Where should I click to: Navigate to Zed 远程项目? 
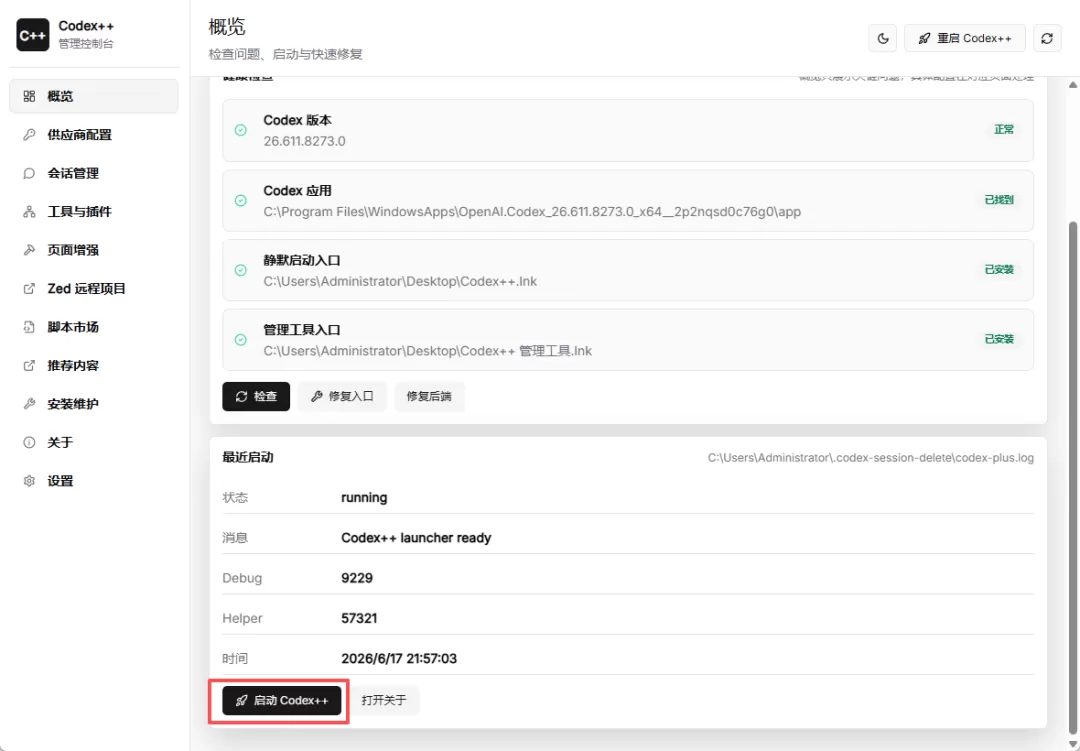(94, 289)
